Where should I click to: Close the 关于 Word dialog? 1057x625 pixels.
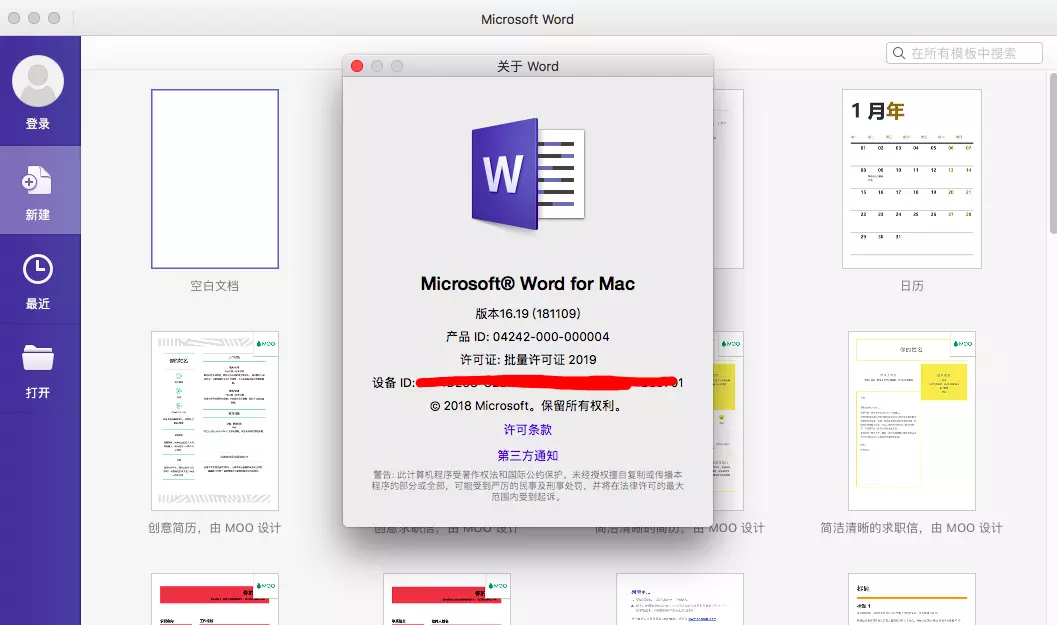tap(357, 66)
